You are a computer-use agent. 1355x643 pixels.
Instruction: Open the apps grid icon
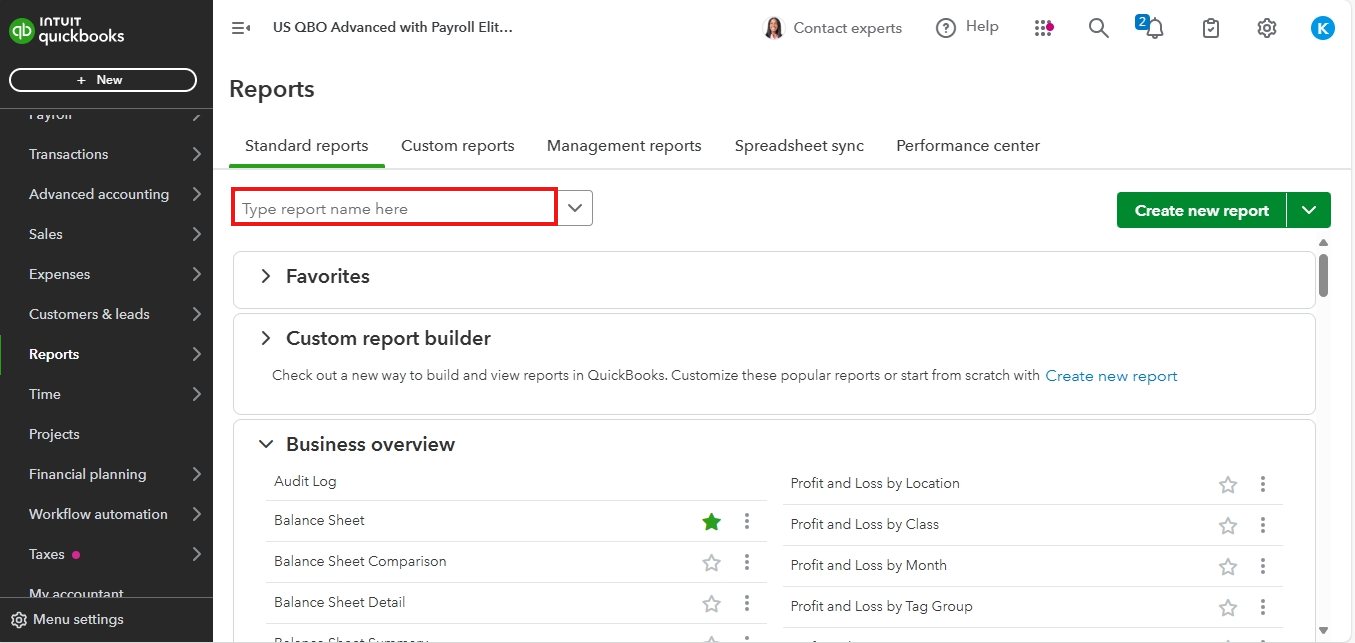1044,28
